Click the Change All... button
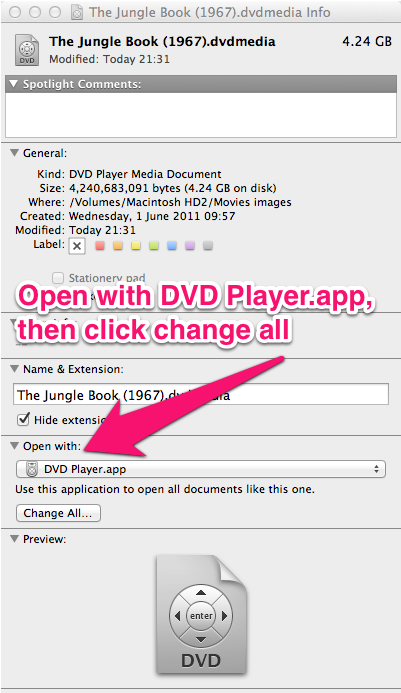This screenshot has width=401, height=693. (58, 513)
